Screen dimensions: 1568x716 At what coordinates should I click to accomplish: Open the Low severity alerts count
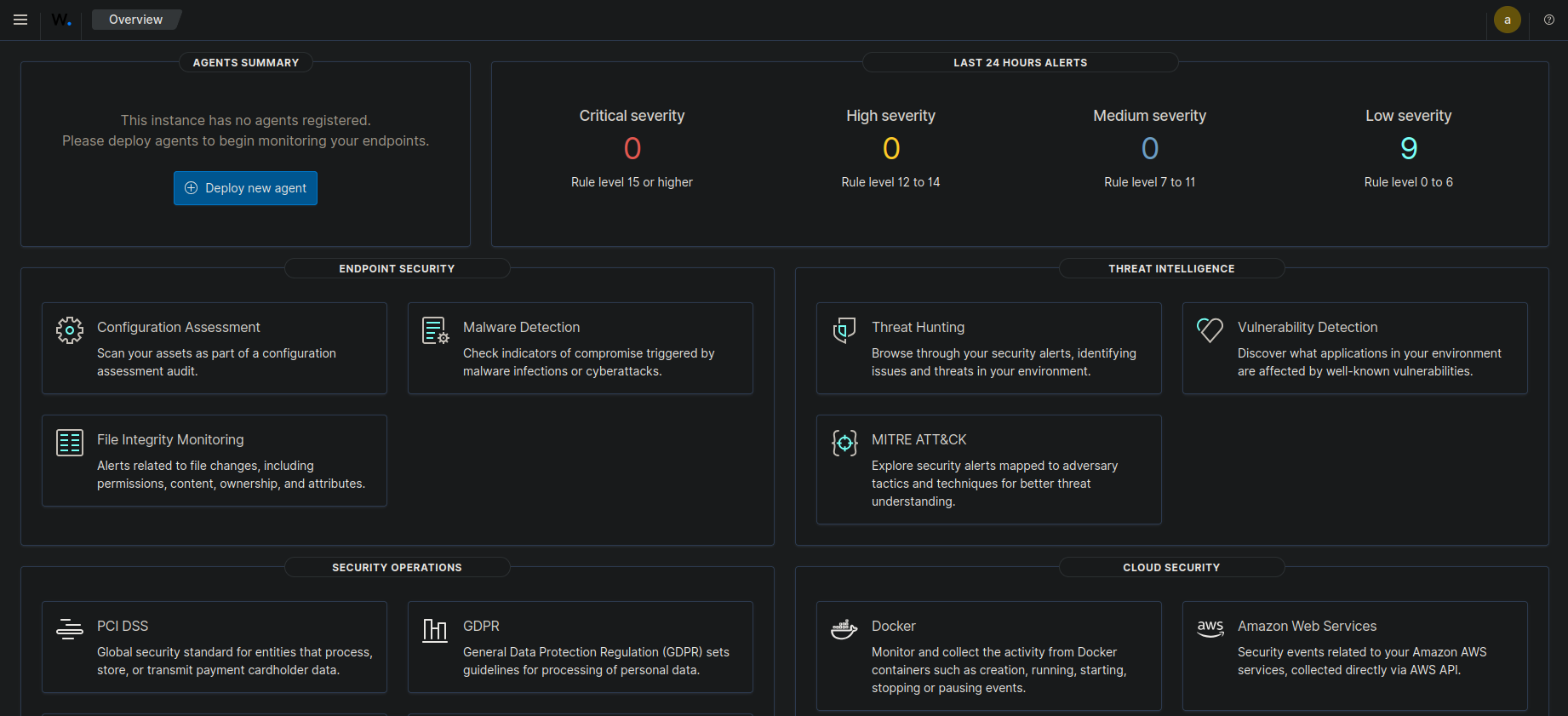pos(1409,149)
